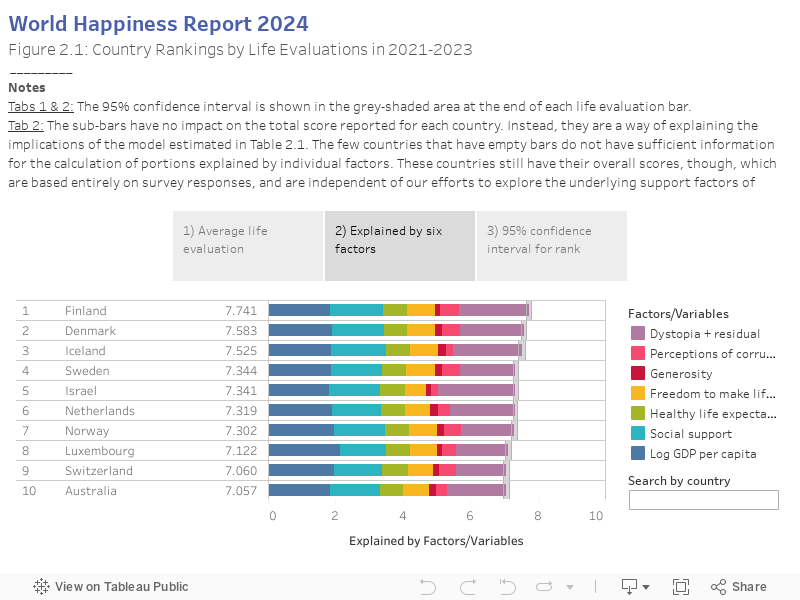Select Explained by six factors tab
Viewport: 800px width, 600px height.
[400, 246]
